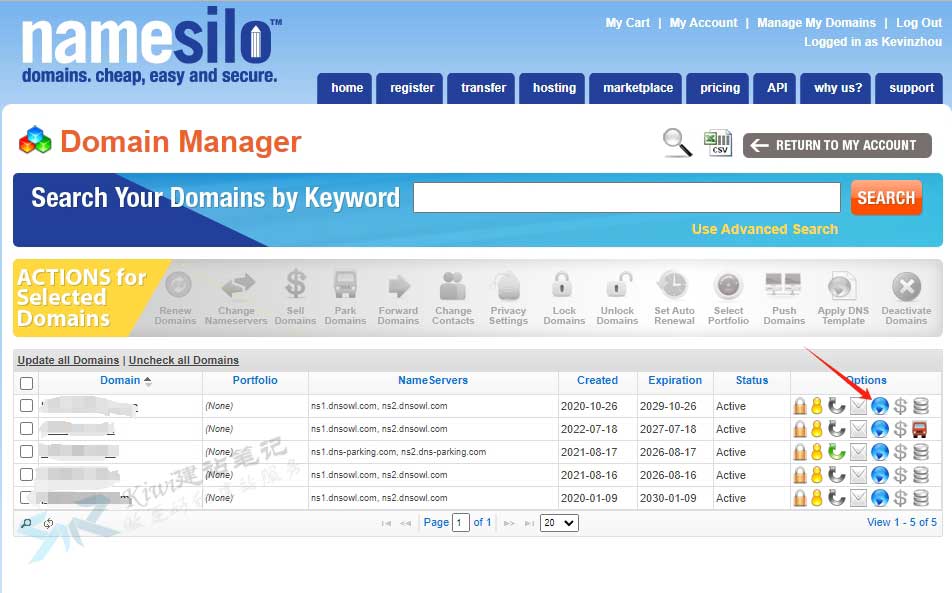Open the marketplace tab

tap(636, 89)
